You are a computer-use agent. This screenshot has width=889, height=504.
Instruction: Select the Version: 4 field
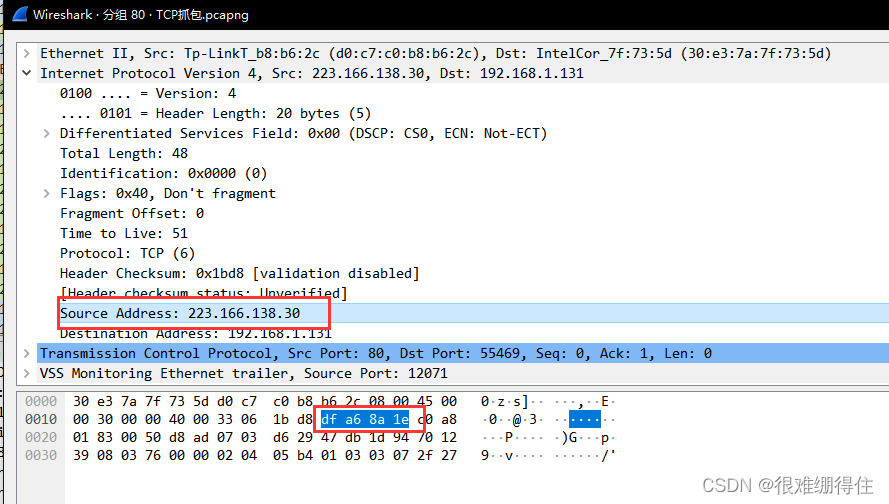tap(148, 93)
